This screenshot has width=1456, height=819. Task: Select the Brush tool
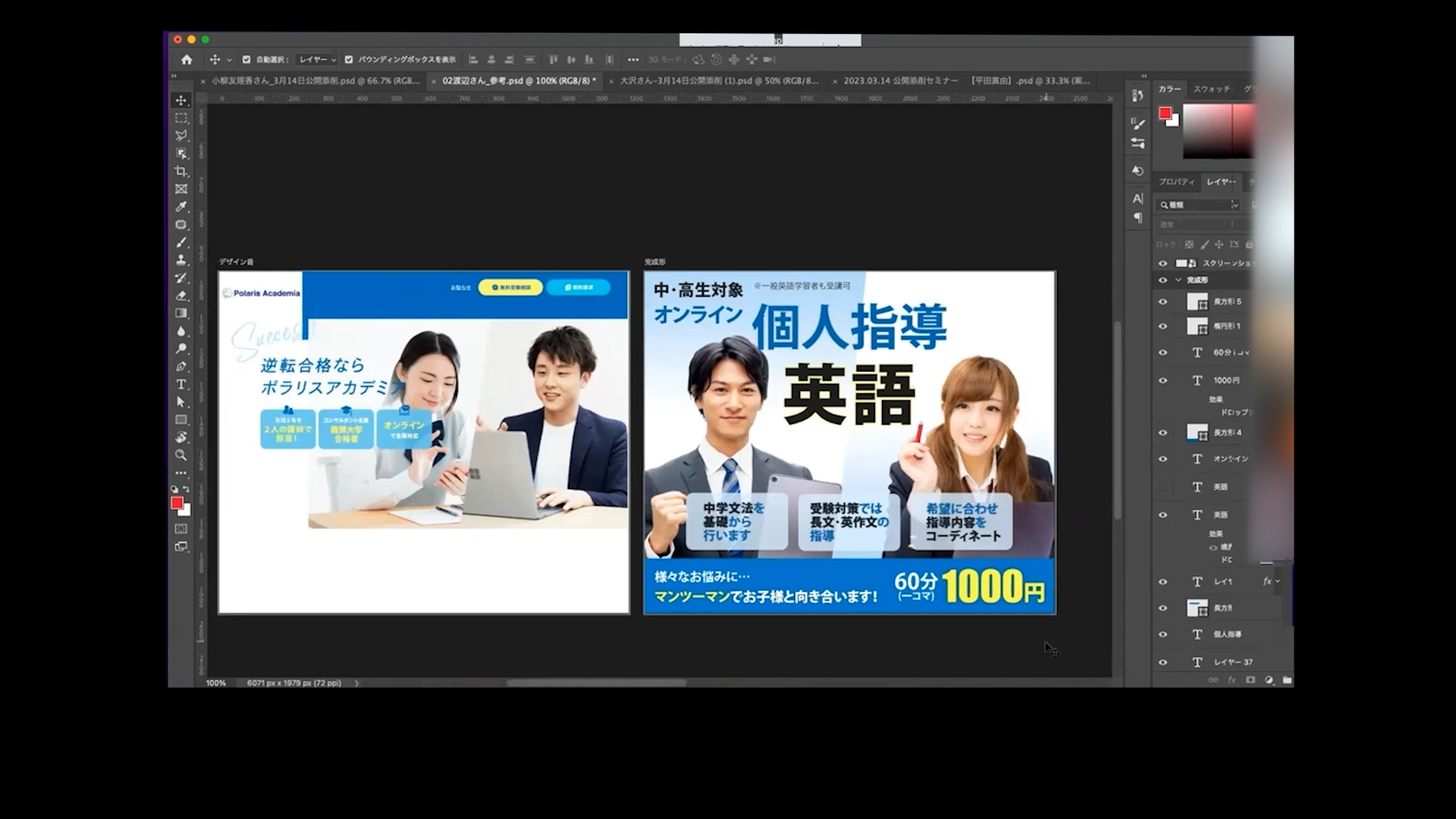click(181, 243)
